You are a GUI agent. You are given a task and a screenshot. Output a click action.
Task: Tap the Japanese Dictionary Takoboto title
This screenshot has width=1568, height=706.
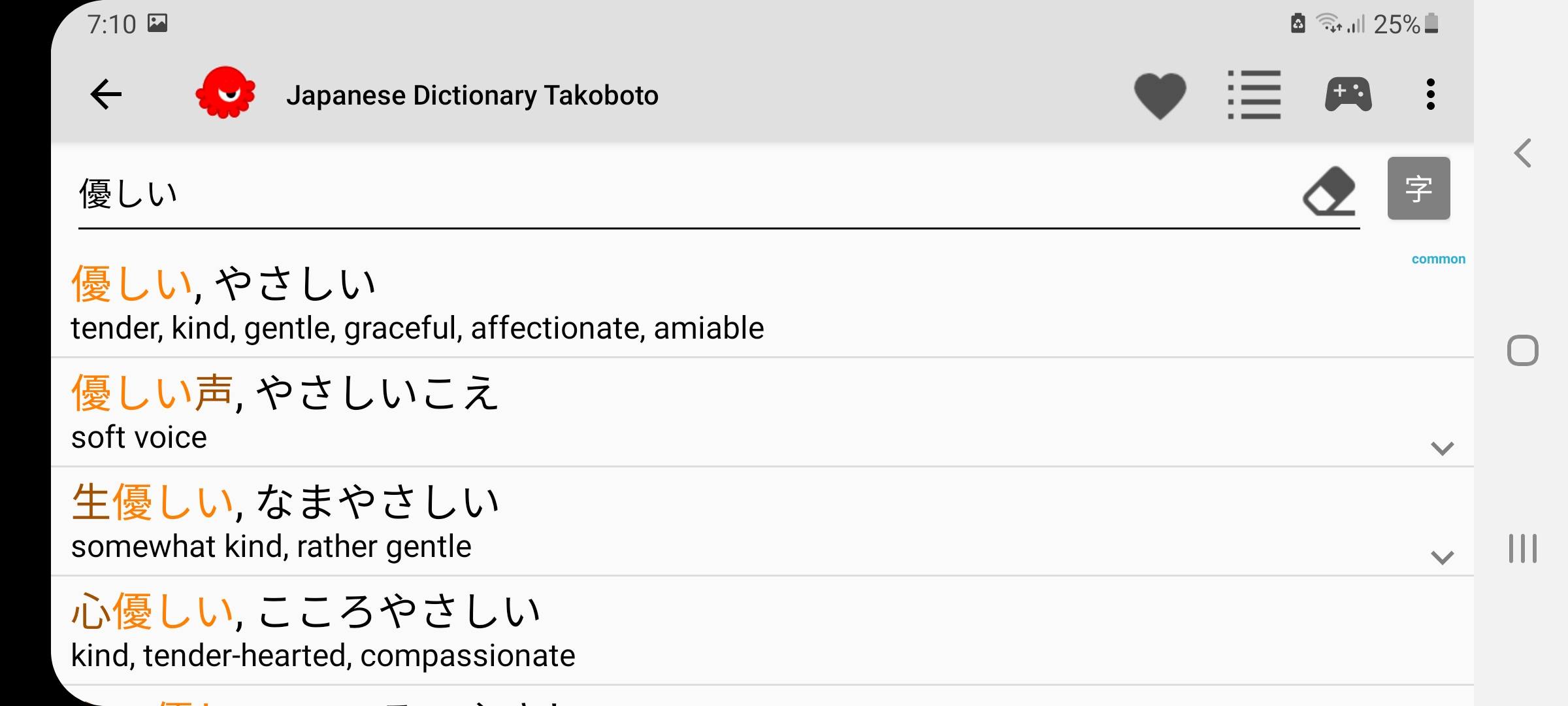click(472, 95)
